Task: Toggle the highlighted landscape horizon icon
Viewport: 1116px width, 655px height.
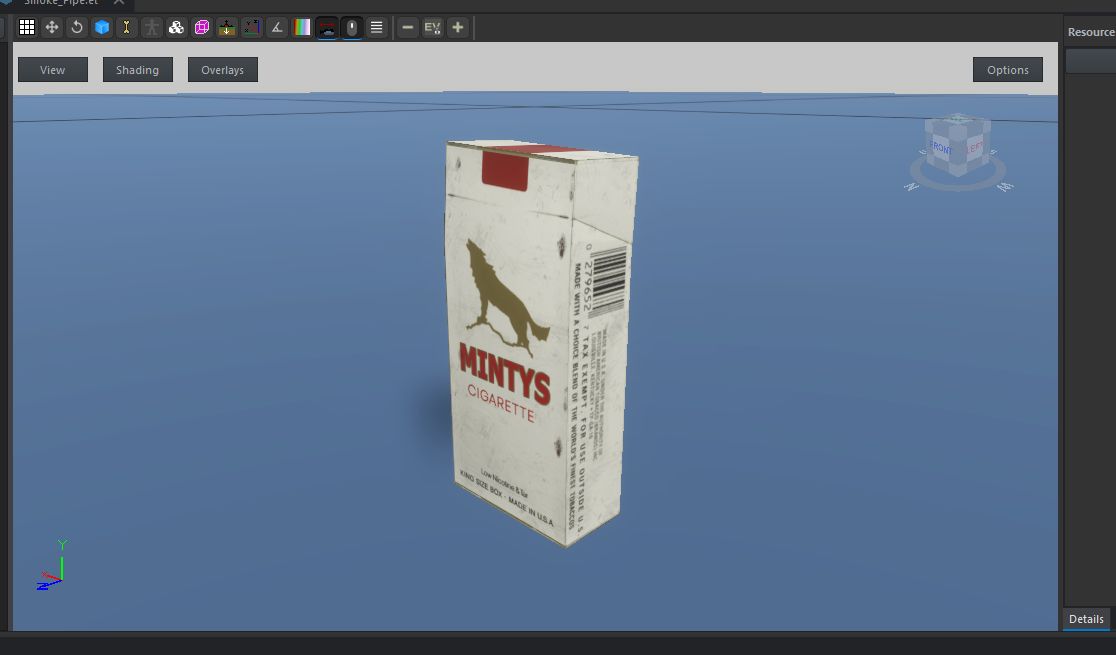Action: coord(327,27)
